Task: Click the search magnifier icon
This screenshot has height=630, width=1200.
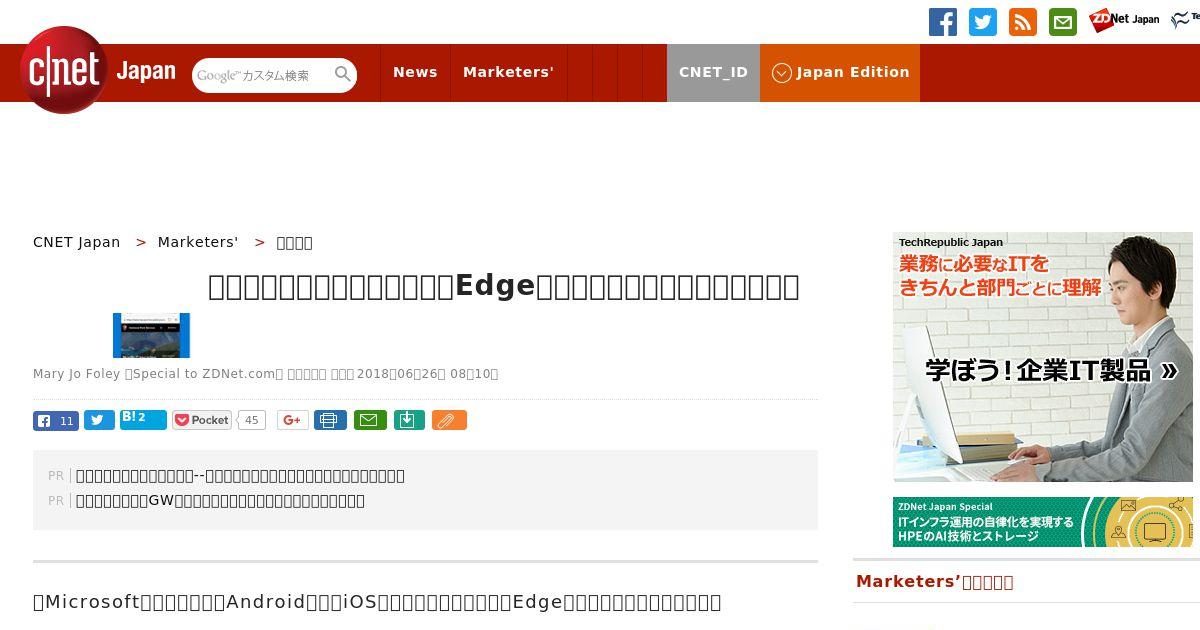Action: click(x=343, y=74)
